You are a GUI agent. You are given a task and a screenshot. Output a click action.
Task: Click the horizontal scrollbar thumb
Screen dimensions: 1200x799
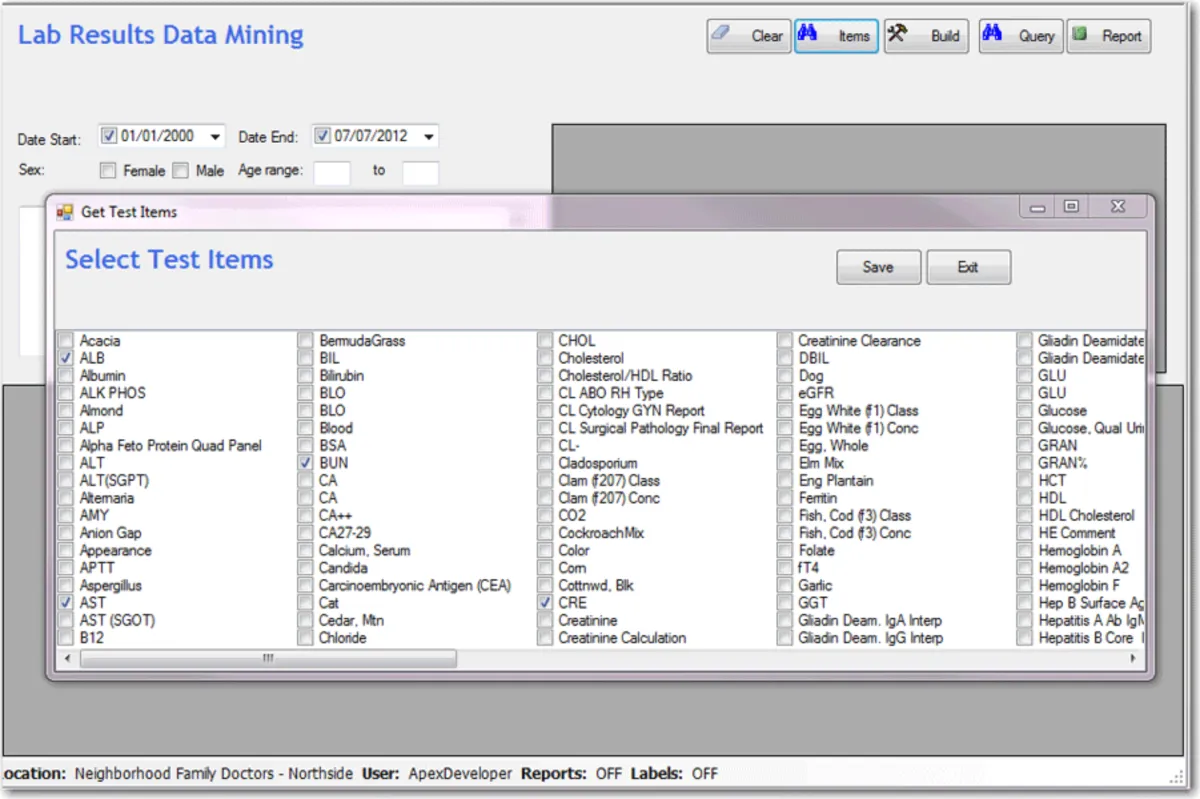coord(268,659)
